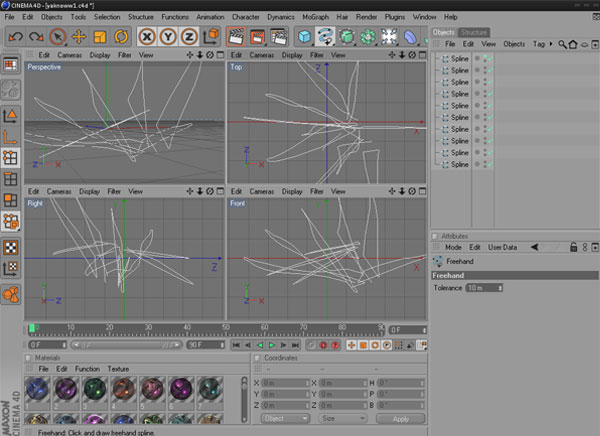Go to end of animation
The image size is (600, 436).
click(x=295, y=345)
